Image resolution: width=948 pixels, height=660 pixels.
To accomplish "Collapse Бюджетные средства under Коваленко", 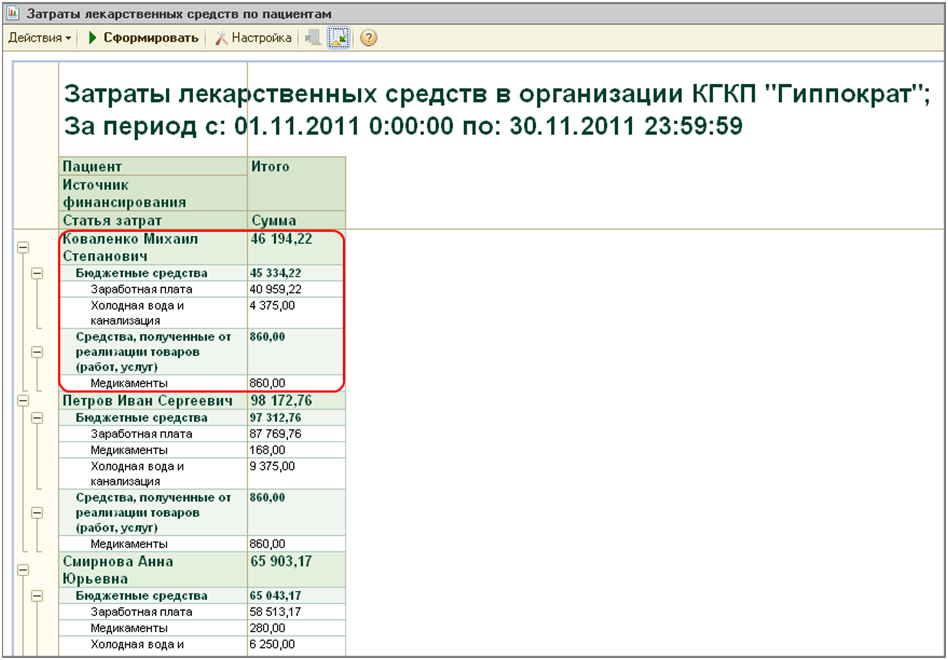I will pyautogui.click(x=38, y=273).
